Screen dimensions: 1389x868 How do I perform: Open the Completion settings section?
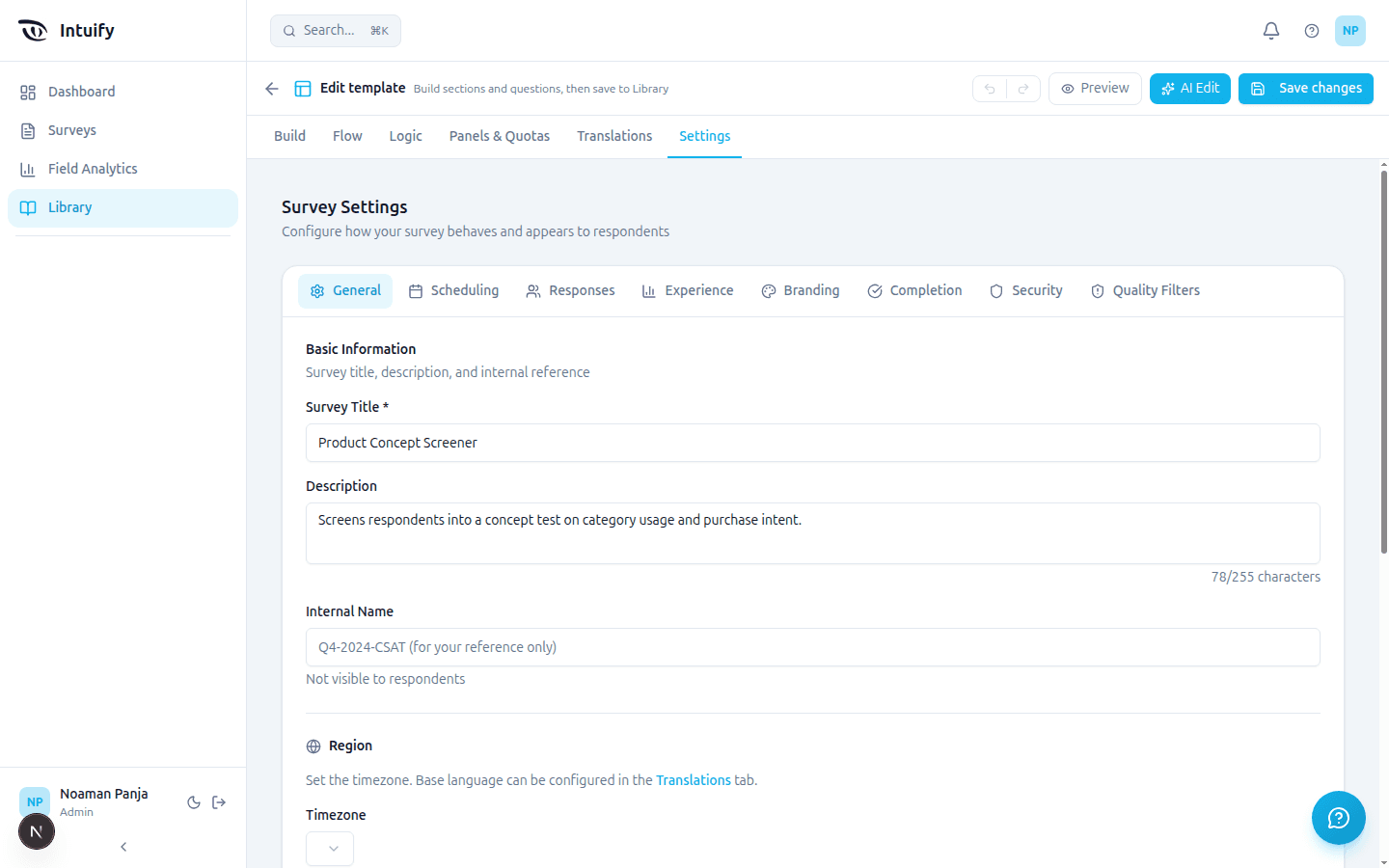click(914, 291)
